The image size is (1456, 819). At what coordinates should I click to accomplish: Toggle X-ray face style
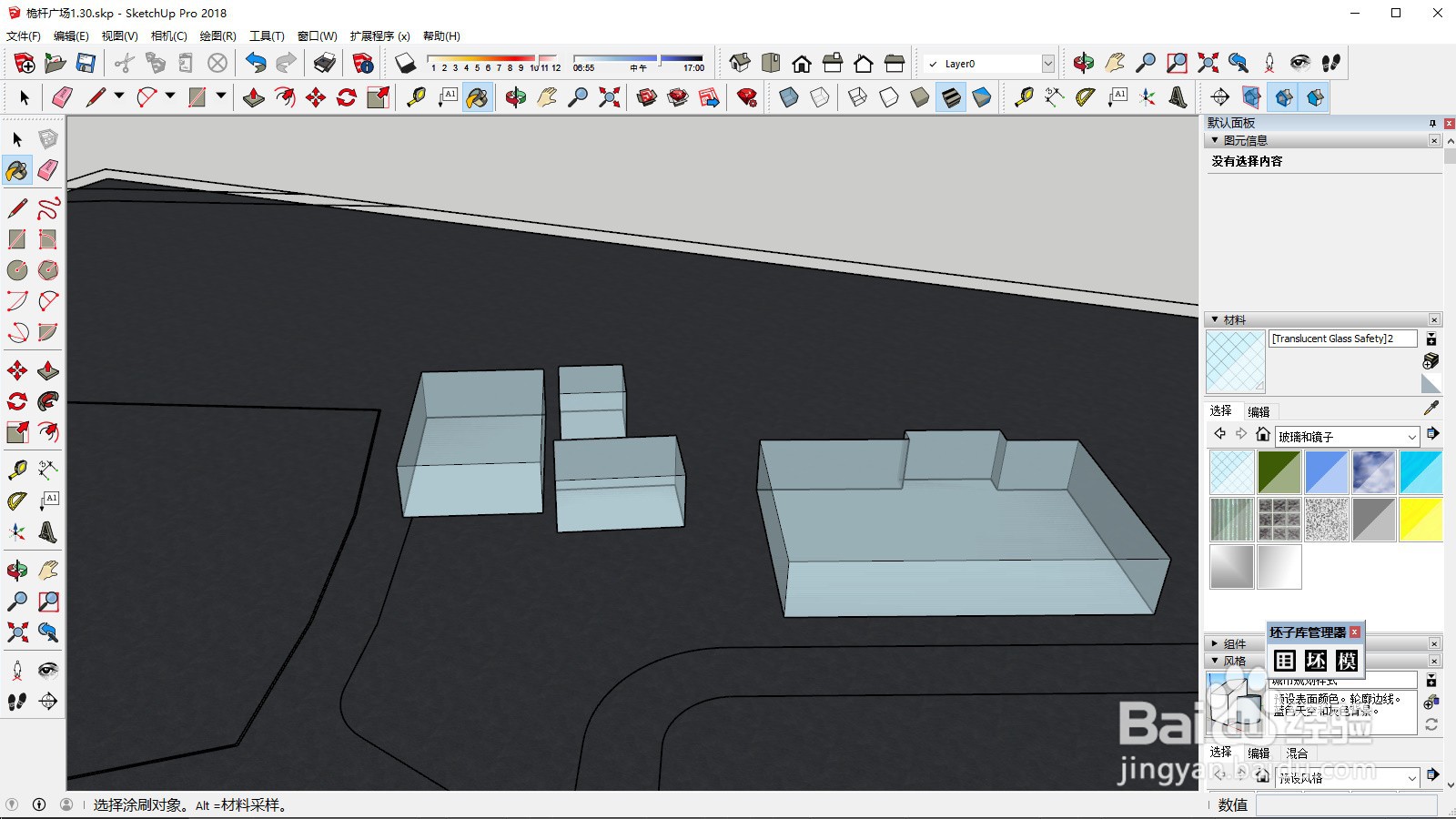(x=789, y=97)
